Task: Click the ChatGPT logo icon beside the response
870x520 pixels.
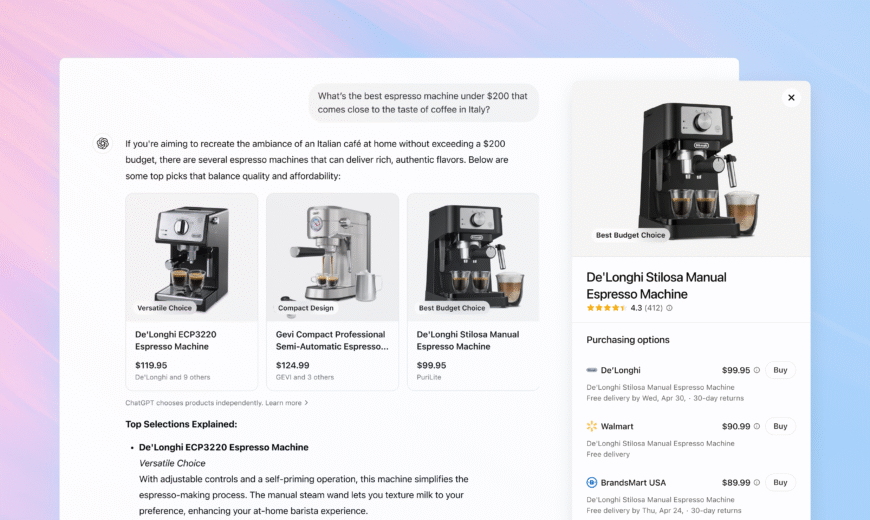Action: [x=103, y=144]
